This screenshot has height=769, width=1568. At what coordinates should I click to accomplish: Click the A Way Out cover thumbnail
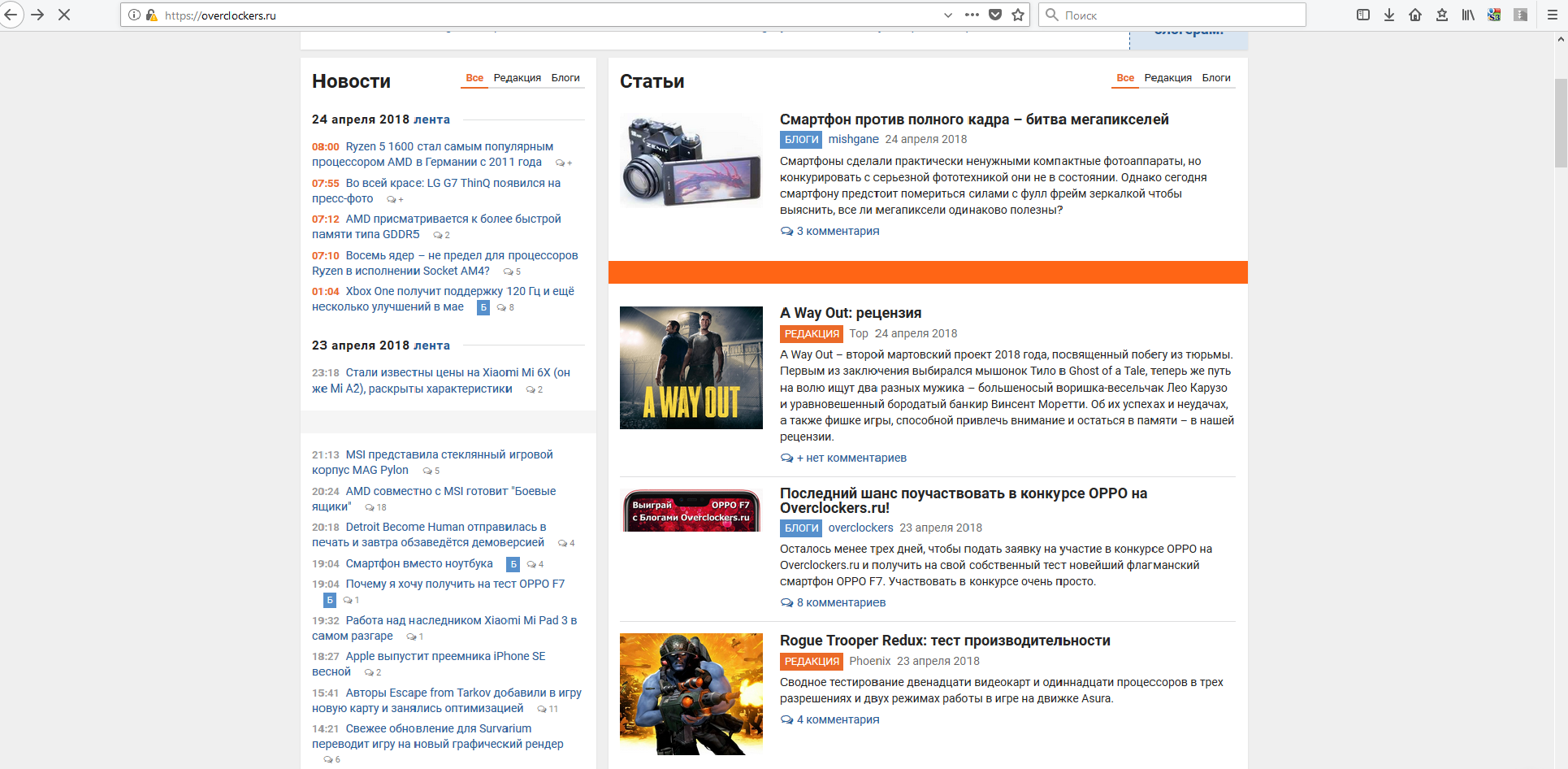point(691,367)
